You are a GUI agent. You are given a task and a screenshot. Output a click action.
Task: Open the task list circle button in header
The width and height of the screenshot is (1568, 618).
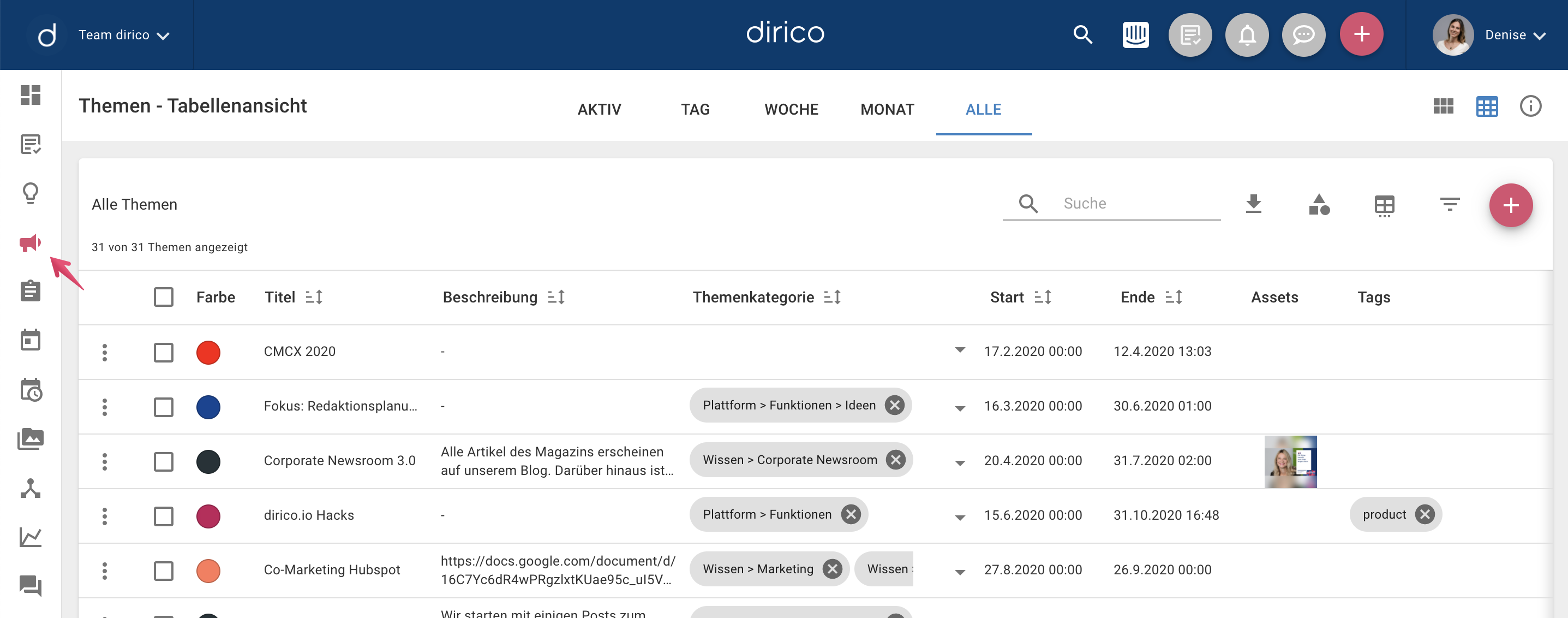click(x=1190, y=35)
